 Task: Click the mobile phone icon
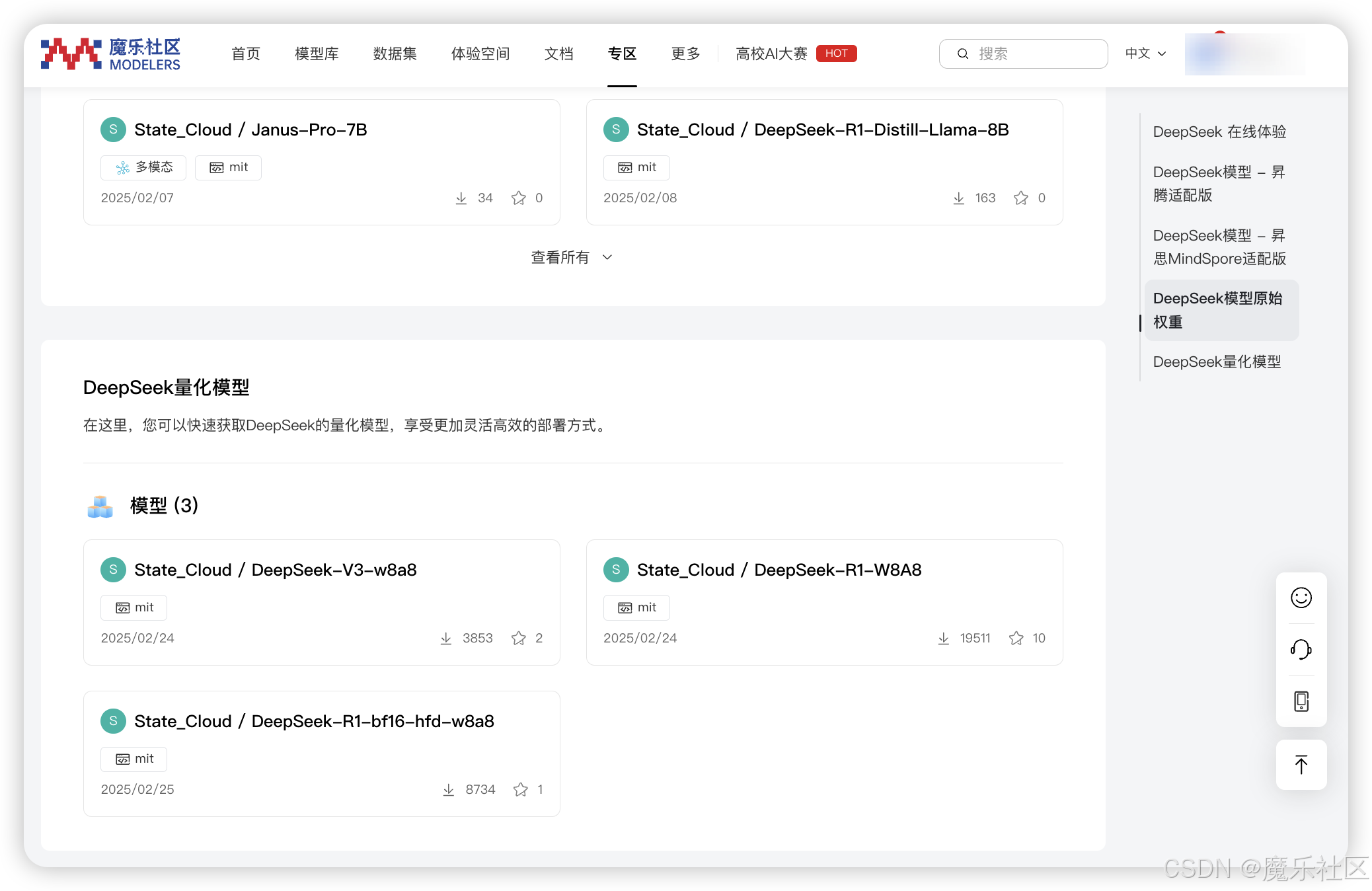click(x=1301, y=701)
